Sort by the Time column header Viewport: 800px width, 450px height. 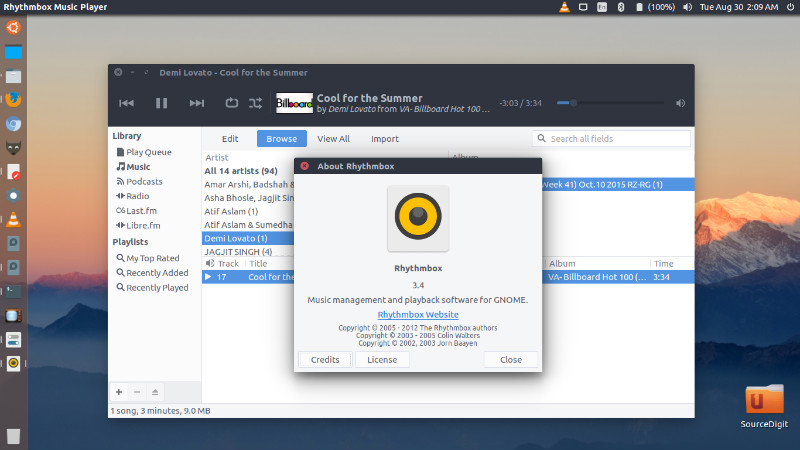(664, 264)
